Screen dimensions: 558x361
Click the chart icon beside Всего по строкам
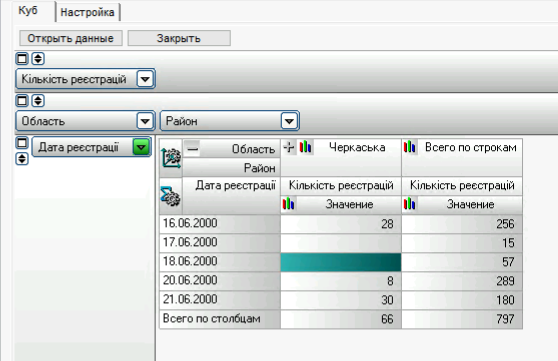(x=410, y=147)
